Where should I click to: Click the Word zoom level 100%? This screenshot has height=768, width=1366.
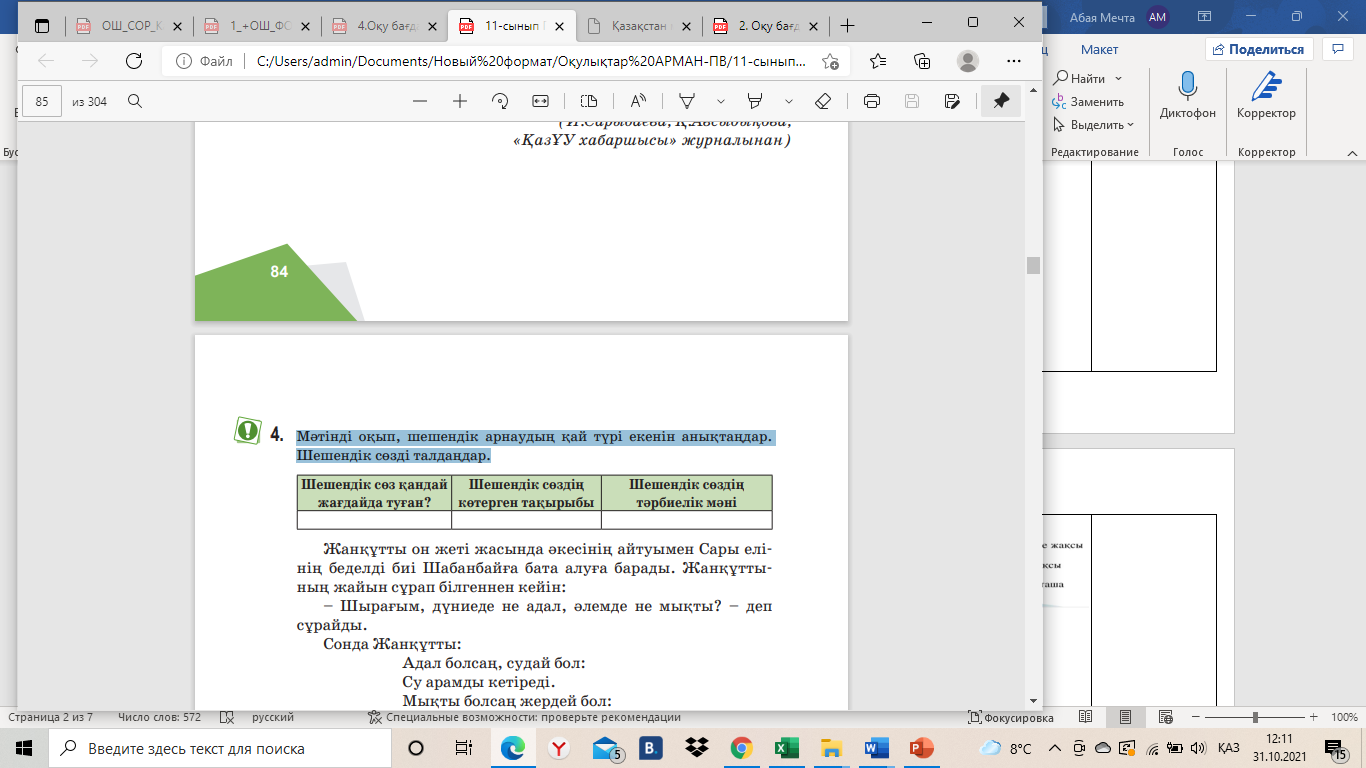click(x=1344, y=717)
